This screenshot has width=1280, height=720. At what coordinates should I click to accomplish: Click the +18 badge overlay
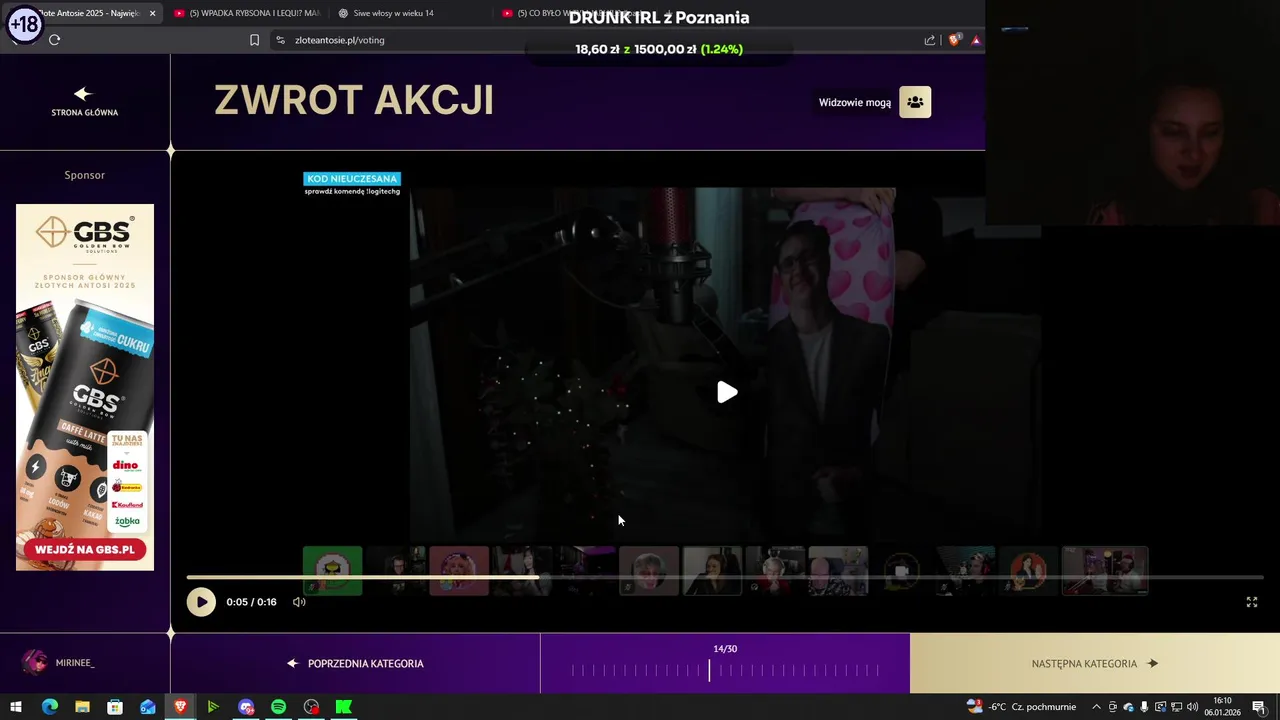(24, 23)
